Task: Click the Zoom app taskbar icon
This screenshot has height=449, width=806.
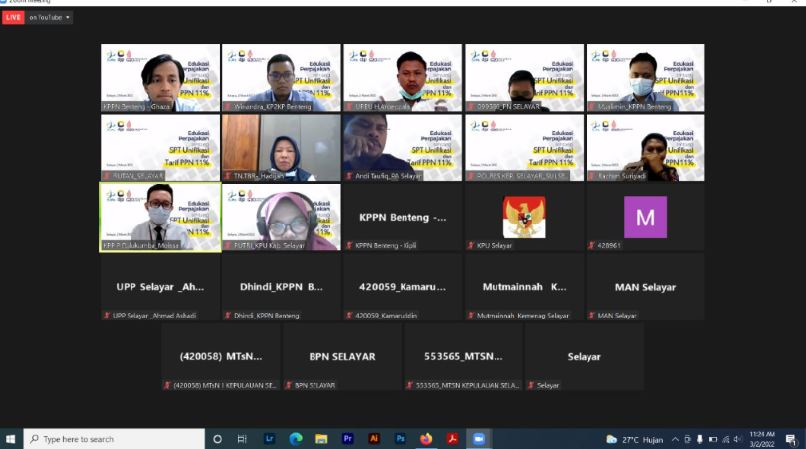Action: 478,439
